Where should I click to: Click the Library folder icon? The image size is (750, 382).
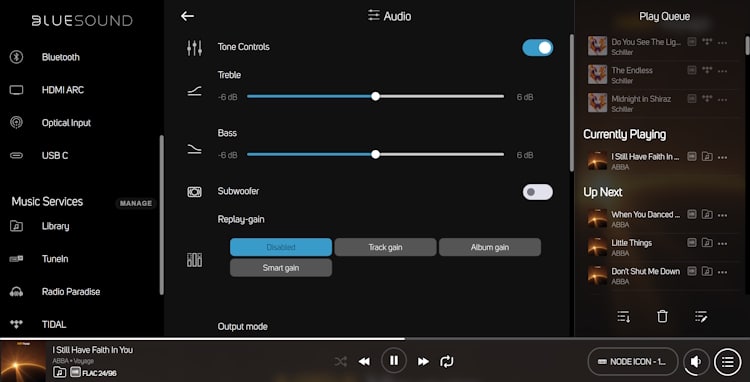tap(17, 226)
